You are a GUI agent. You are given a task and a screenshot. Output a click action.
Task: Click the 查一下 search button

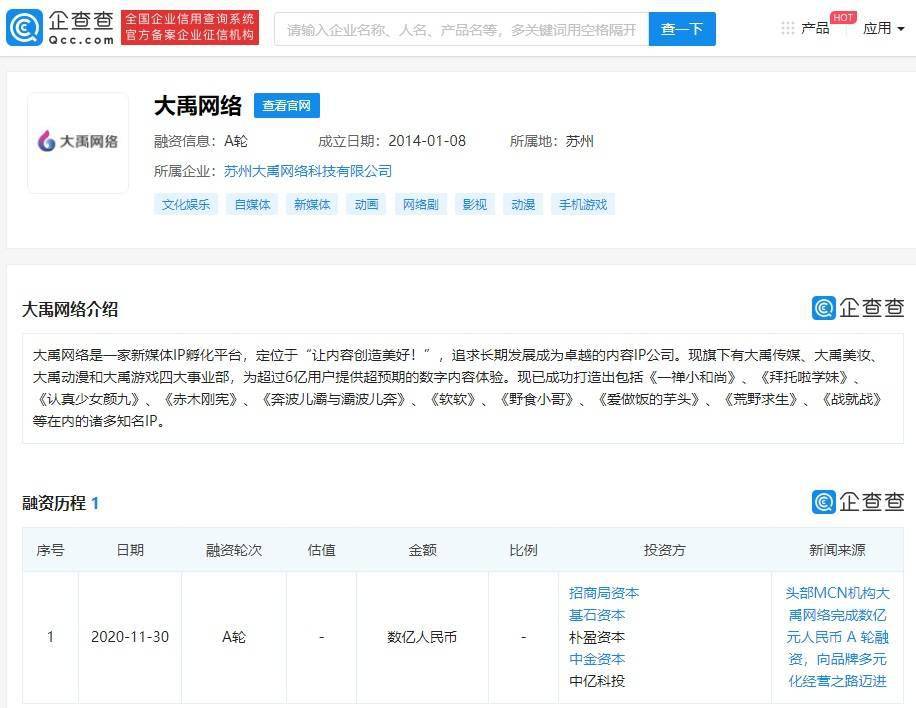point(682,29)
